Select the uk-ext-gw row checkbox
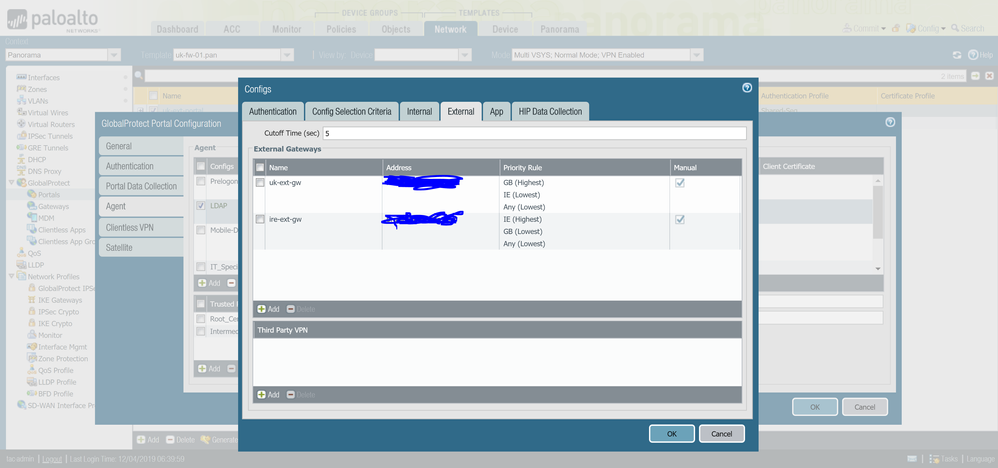This screenshot has width=998, height=468. (x=261, y=183)
